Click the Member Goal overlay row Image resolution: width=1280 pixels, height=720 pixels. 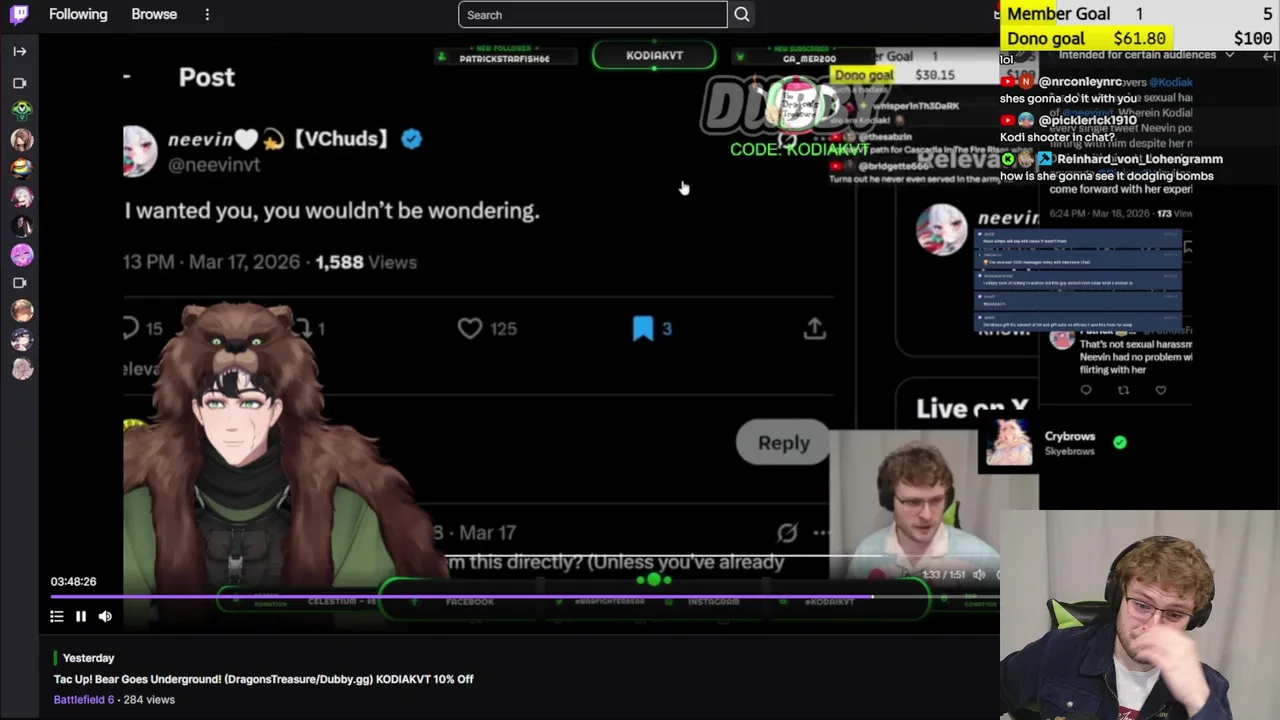coord(1140,14)
